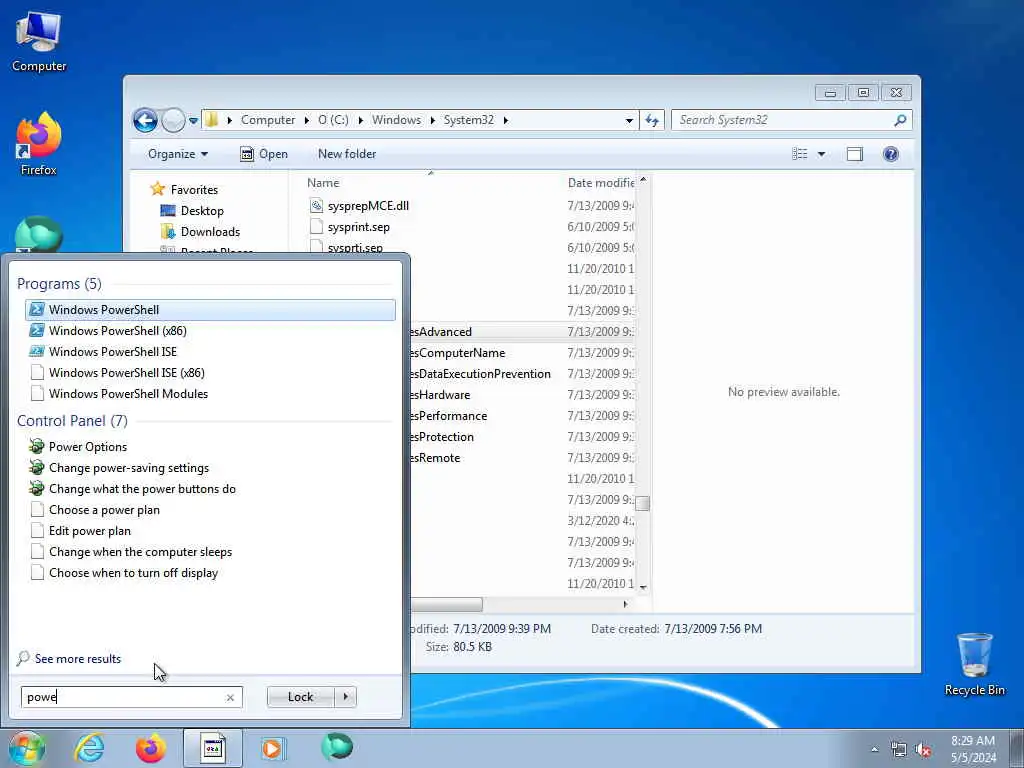Click the Windows Start button
This screenshot has width=1024, height=768.
27,748
